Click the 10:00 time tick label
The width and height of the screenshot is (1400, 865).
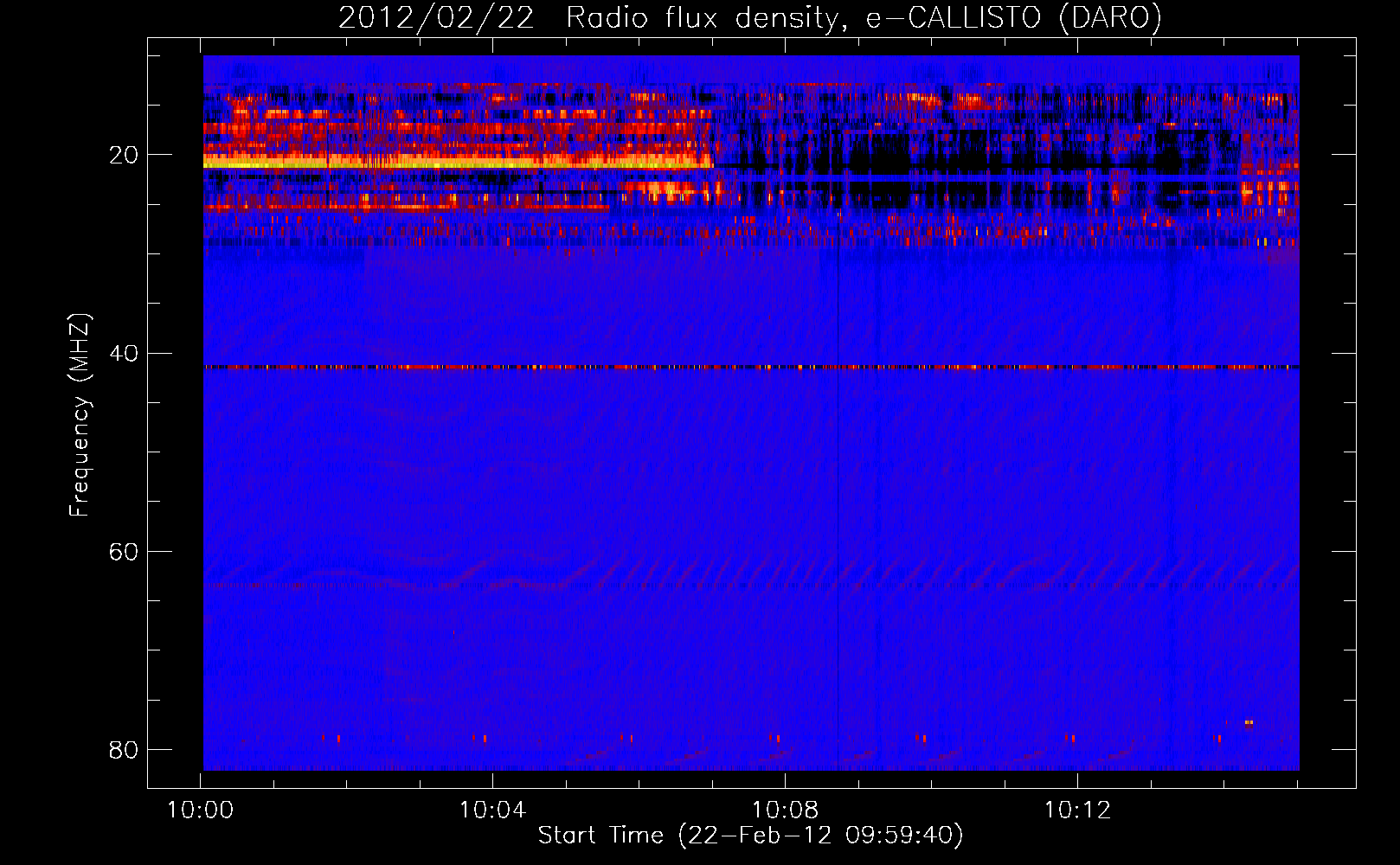click(x=201, y=811)
